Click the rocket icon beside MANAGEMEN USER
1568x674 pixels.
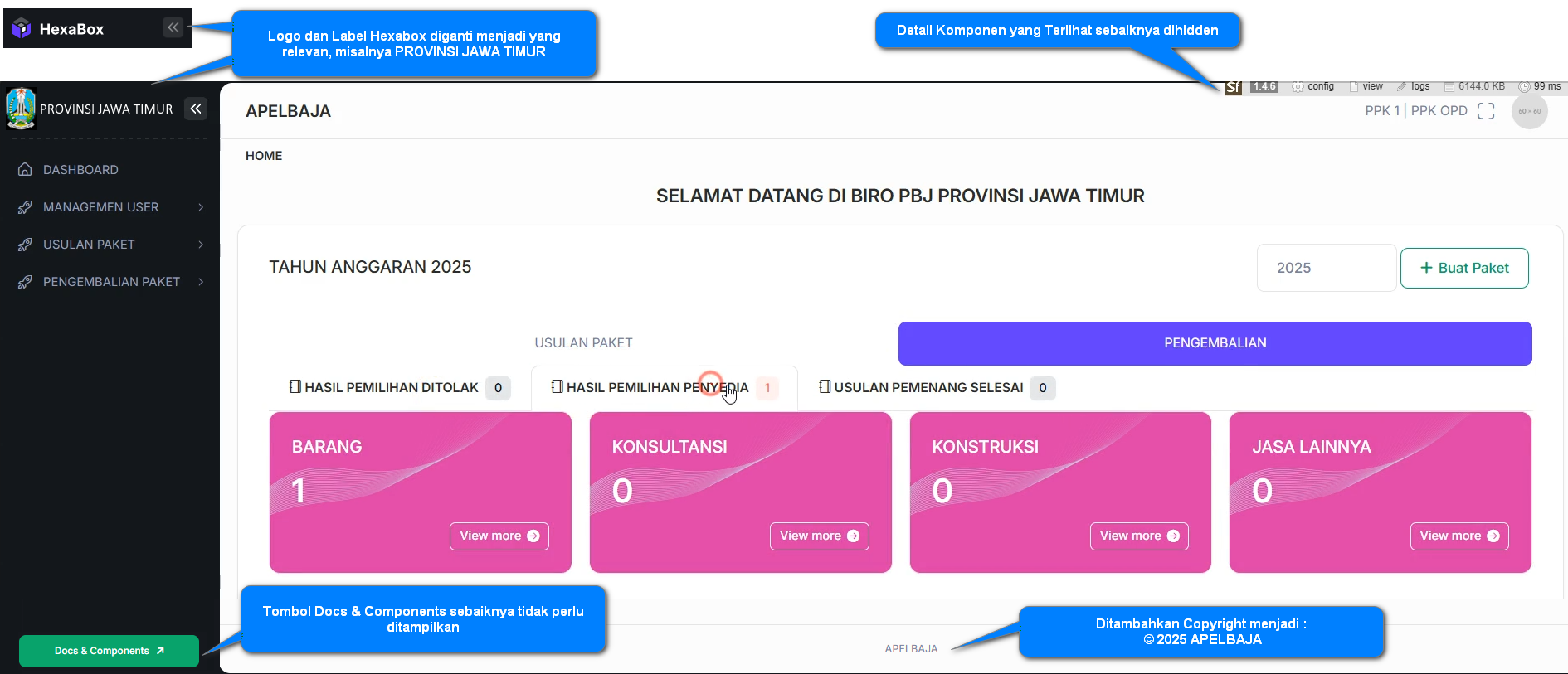click(26, 207)
